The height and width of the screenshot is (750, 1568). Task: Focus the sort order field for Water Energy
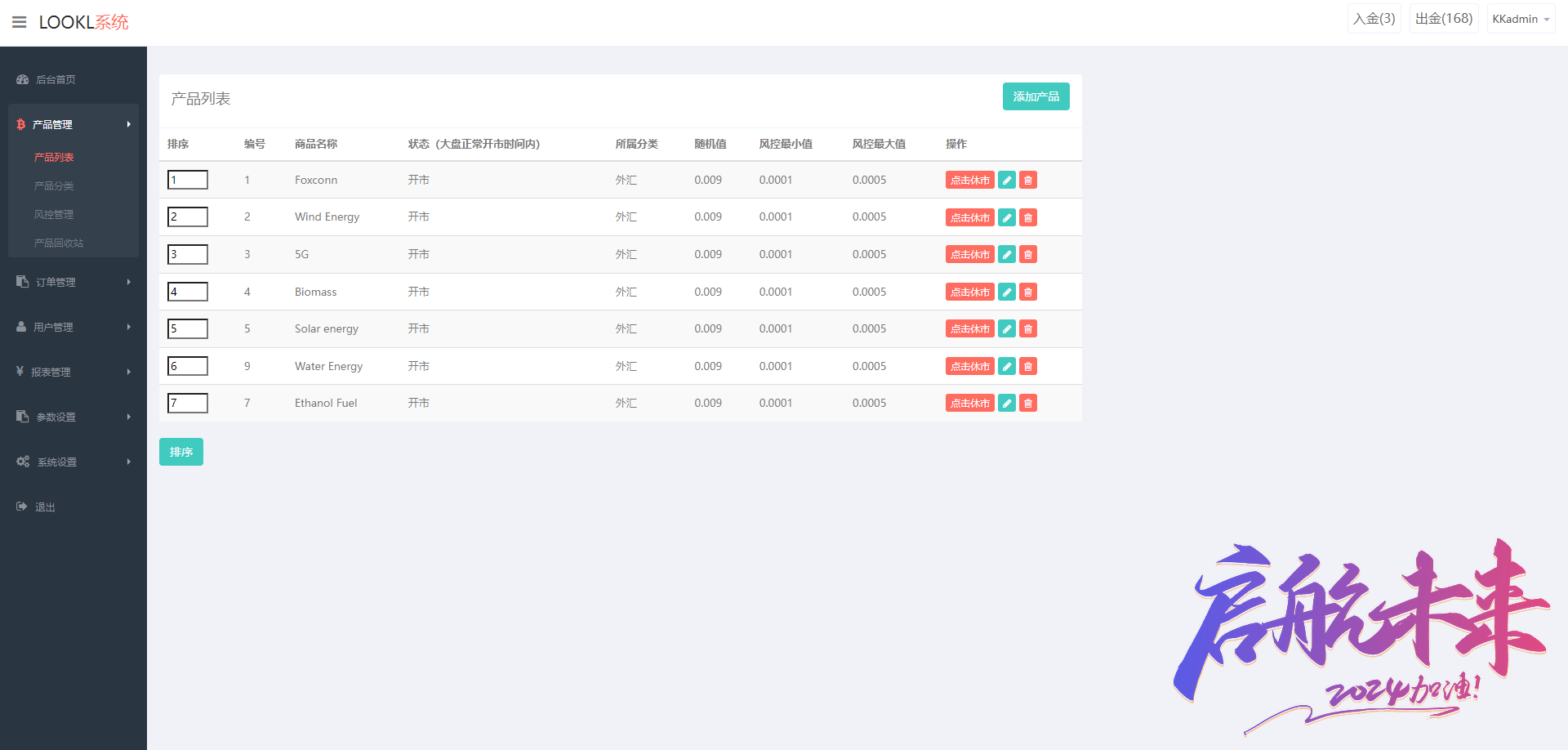(188, 366)
